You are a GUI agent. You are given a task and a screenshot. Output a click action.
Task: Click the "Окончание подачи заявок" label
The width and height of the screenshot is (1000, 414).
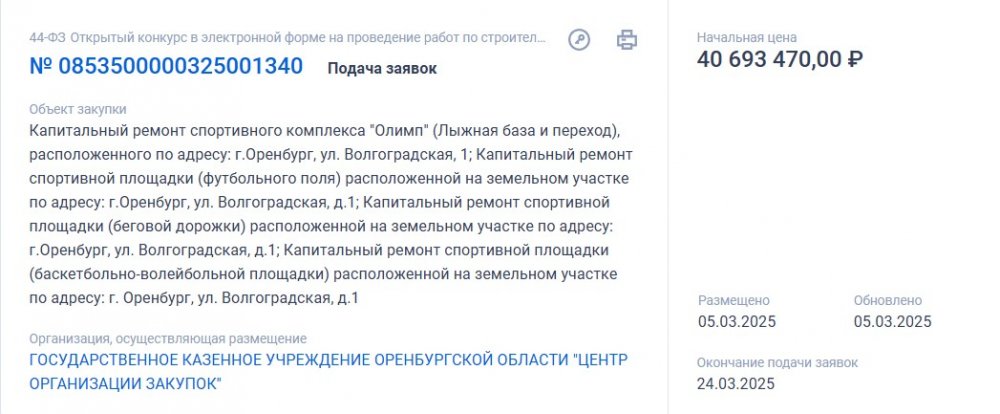[777, 363]
